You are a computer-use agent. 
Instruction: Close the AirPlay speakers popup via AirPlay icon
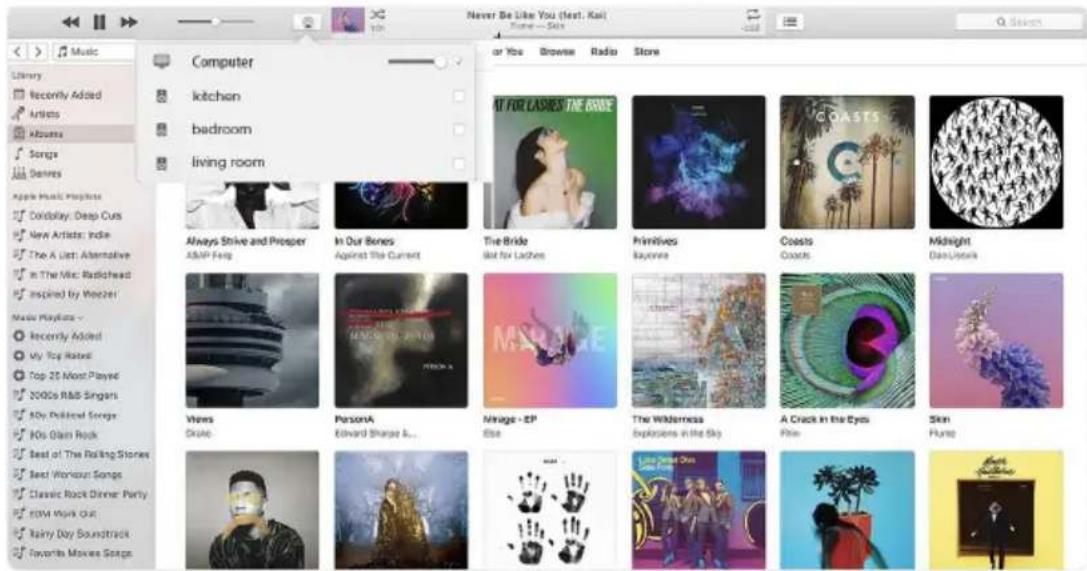tap(308, 22)
